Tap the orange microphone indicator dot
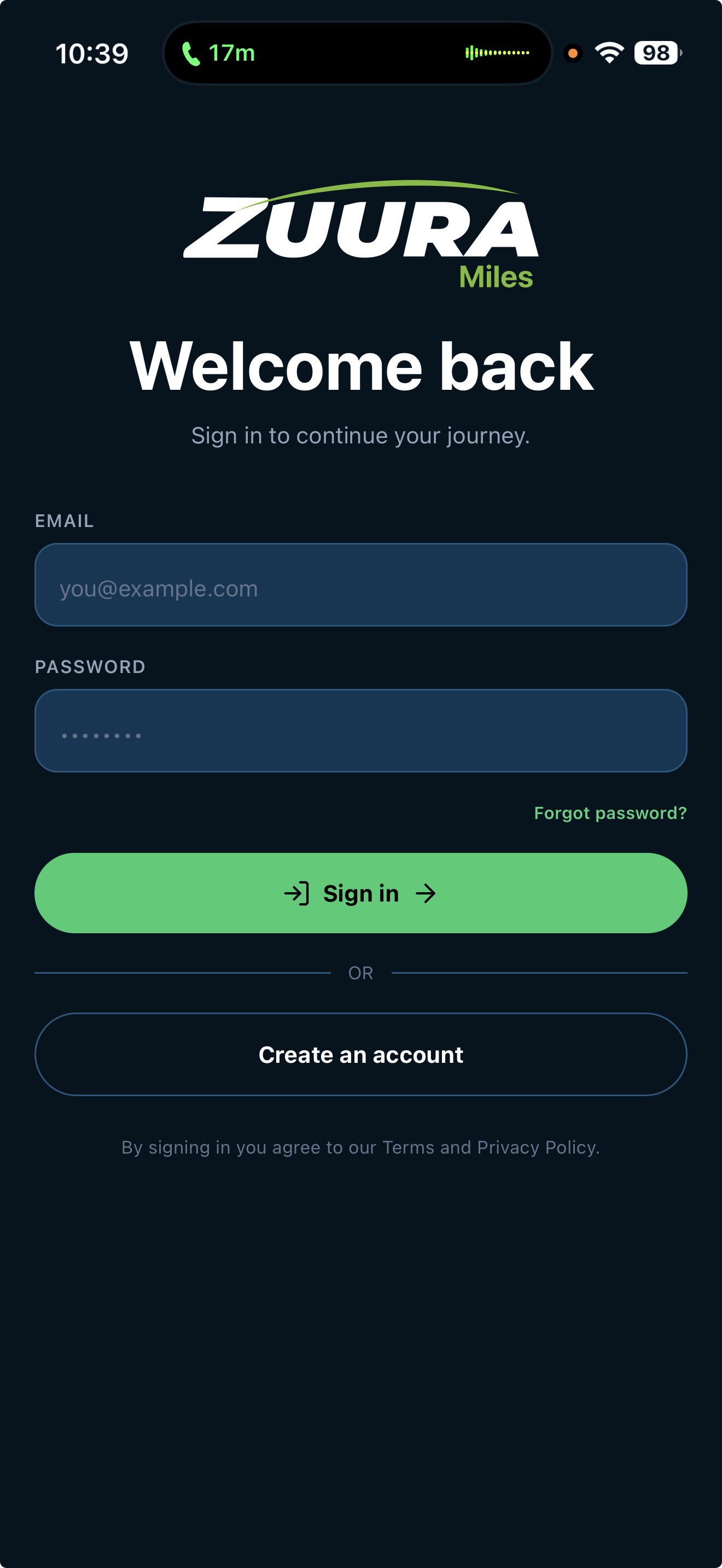 click(572, 54)
